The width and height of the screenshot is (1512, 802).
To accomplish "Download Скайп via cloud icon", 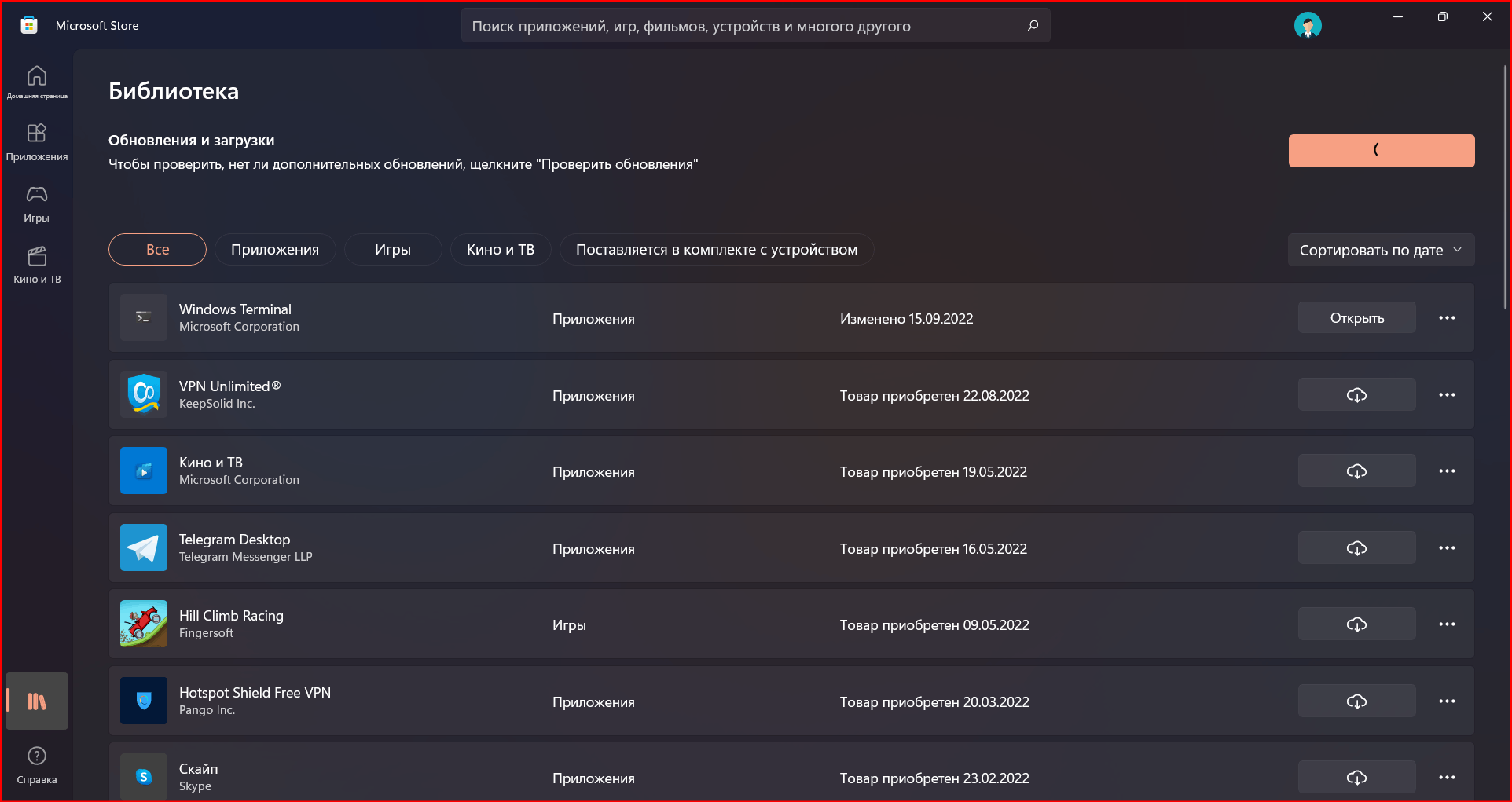I will [1356, 777].
